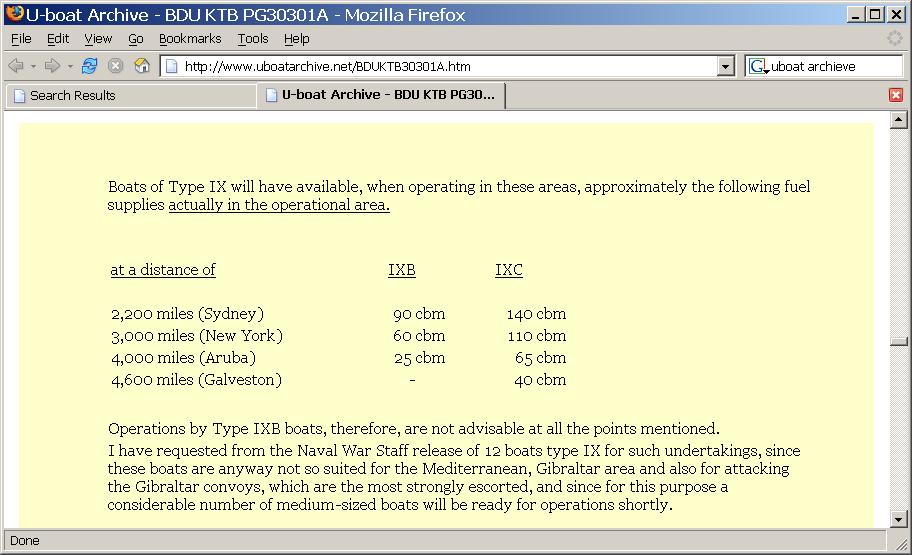Click the '65 cbm' value
912x555 pixels.
540,358
